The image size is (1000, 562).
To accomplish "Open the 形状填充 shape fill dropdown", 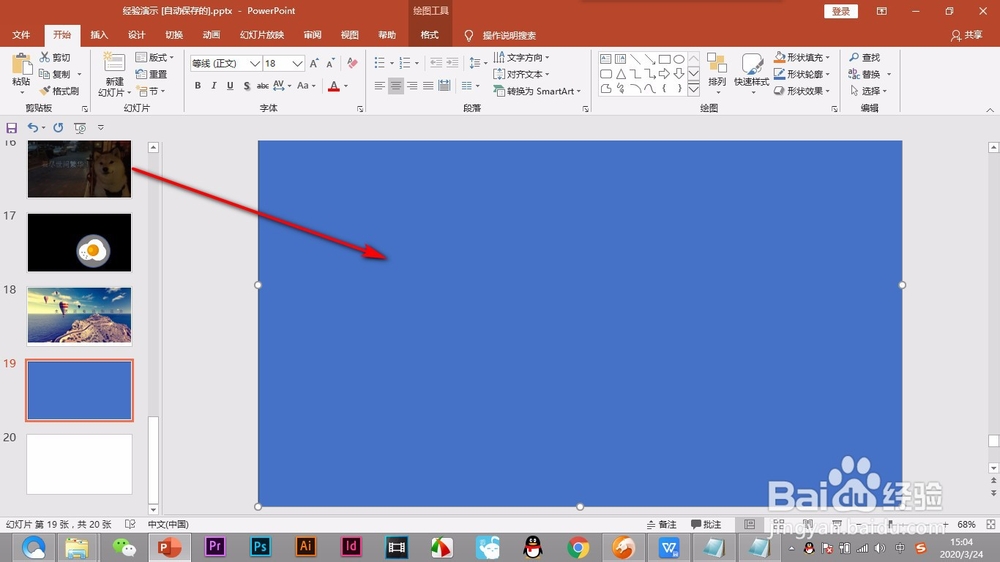I will 802,57.
